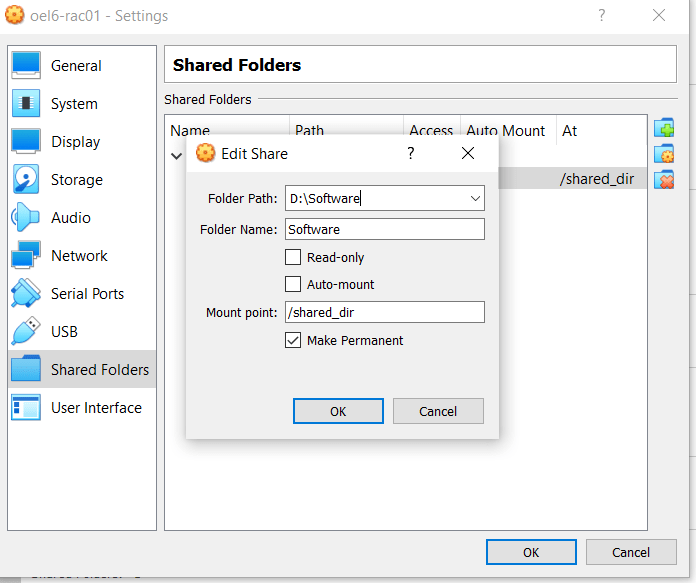The height and width of the screenshot is (583, 696).
Task: Open the Storage settings section
Action: point(76,180)
